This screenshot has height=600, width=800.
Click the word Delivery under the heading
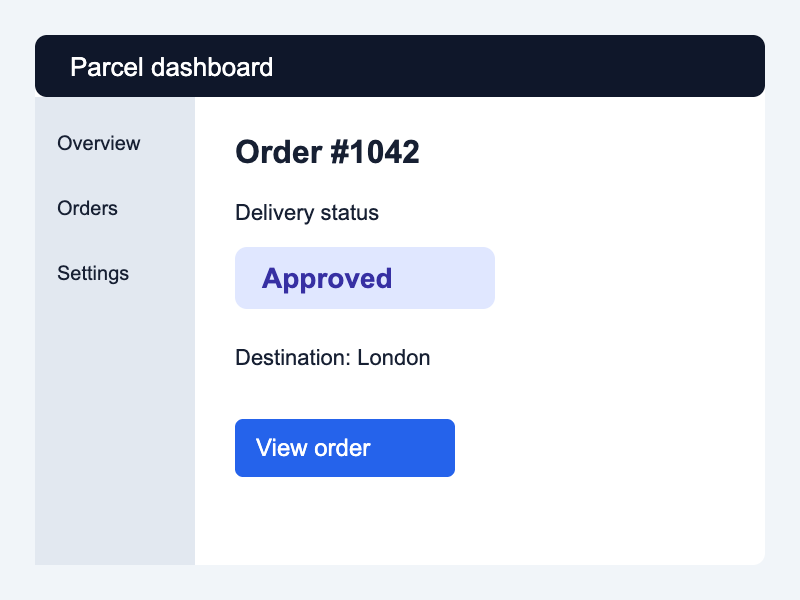[274, 213]
